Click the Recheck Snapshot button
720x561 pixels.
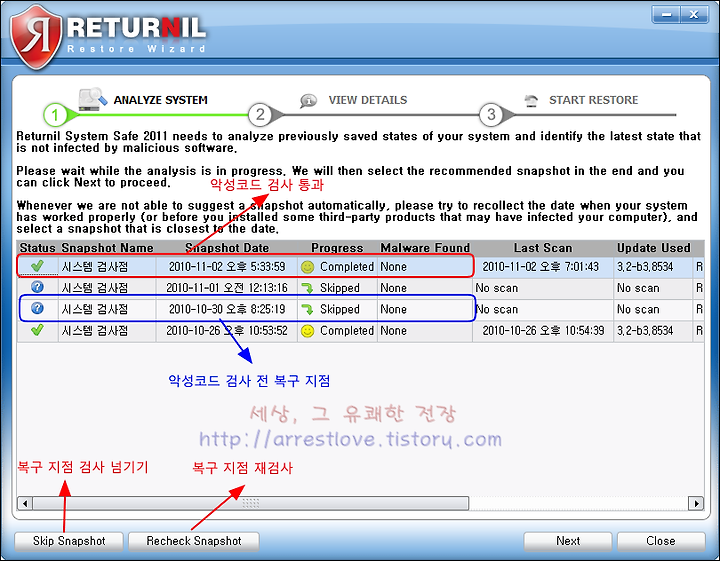pyautogui.click(x=194, y=541)
